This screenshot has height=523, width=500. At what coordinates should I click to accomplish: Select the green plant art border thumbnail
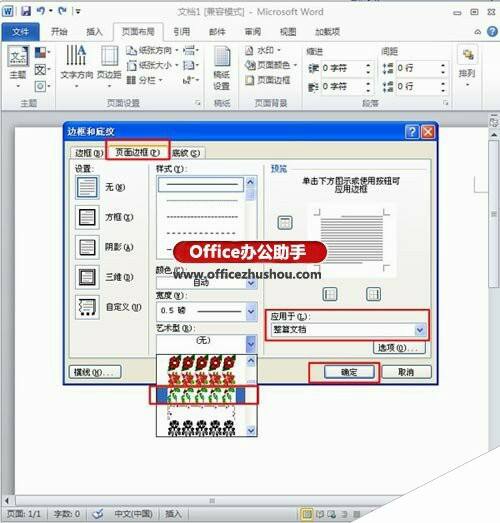201,395
